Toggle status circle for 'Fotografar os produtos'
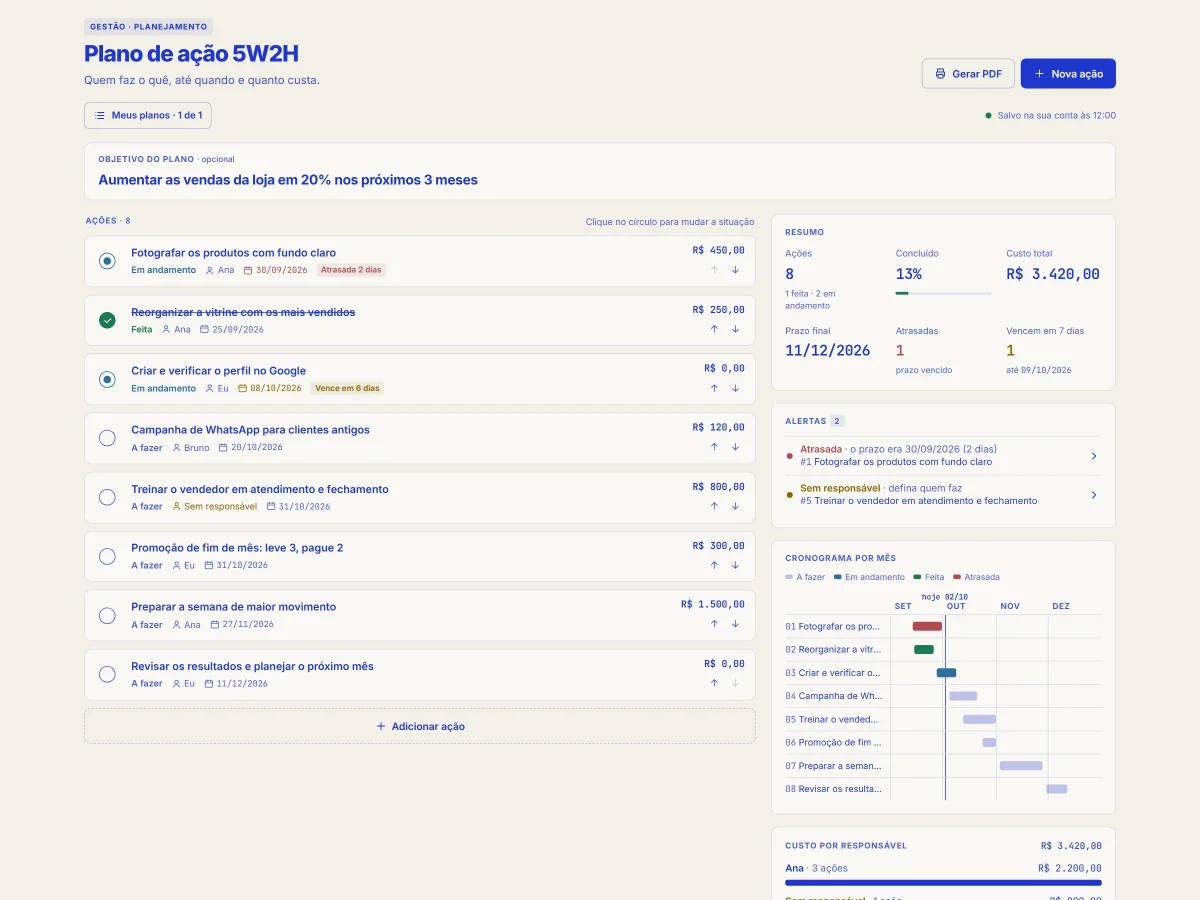 coord(107,261)
